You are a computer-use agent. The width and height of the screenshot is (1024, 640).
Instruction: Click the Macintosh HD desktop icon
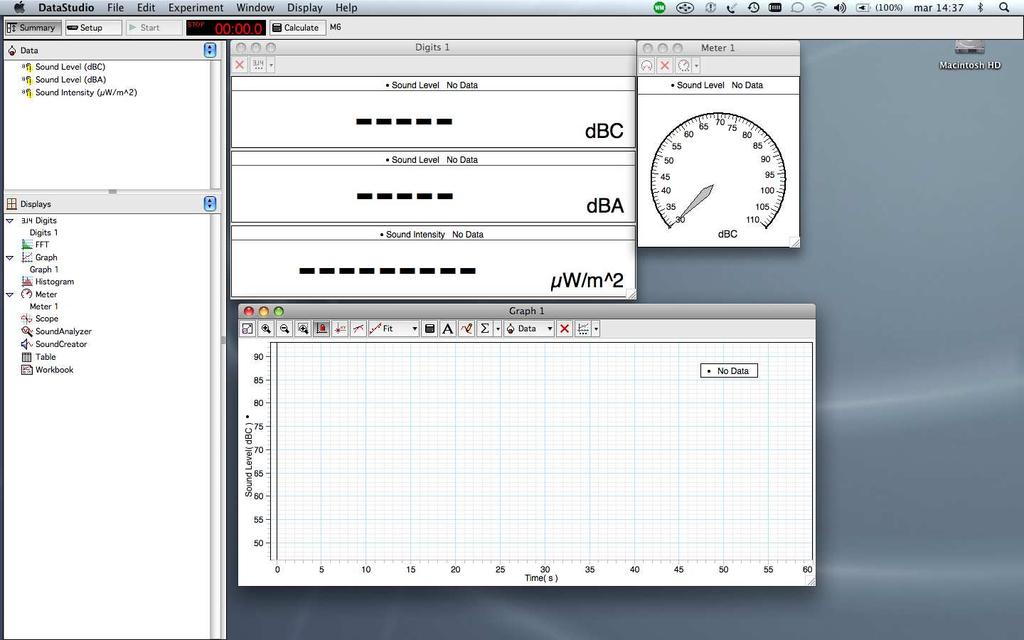(970, 56)
